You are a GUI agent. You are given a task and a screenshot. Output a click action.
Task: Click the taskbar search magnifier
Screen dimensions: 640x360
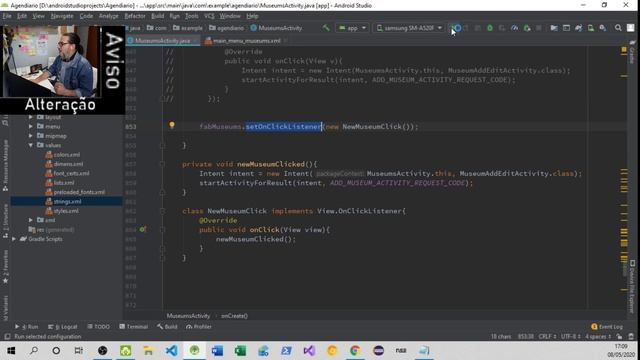(34, 351)
